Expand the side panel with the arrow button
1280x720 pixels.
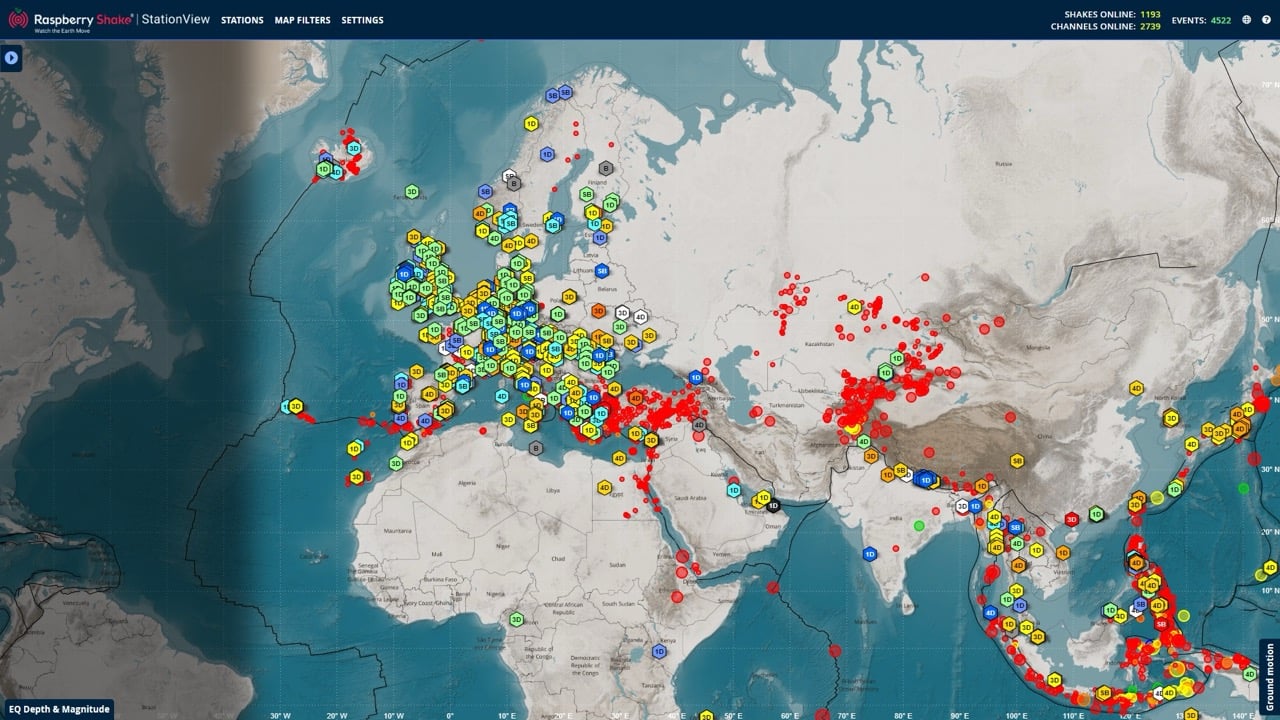pos(11,58)
